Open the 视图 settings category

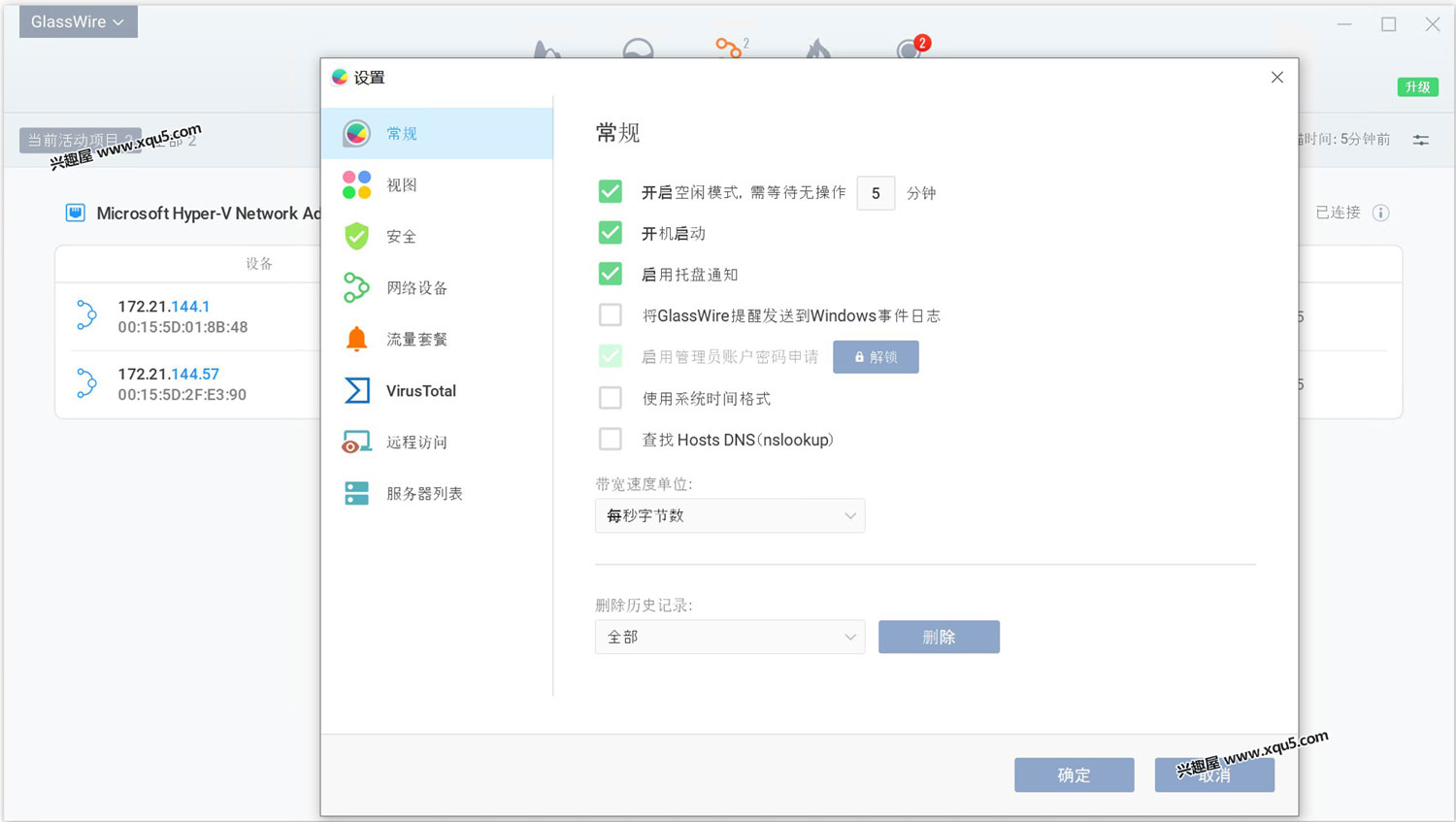(x=438, y=184)
